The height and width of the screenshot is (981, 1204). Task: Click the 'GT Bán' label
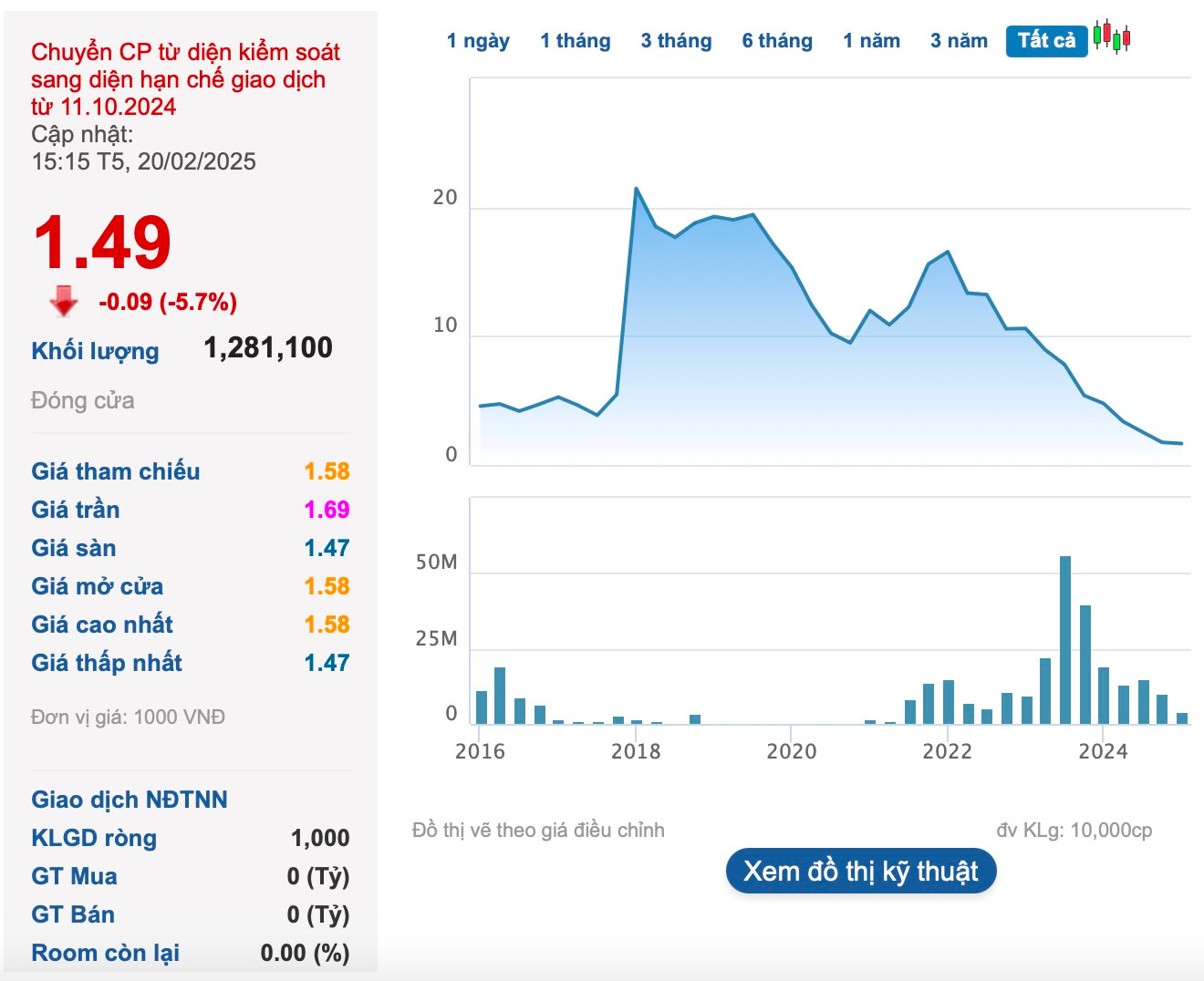click(73, 914)
